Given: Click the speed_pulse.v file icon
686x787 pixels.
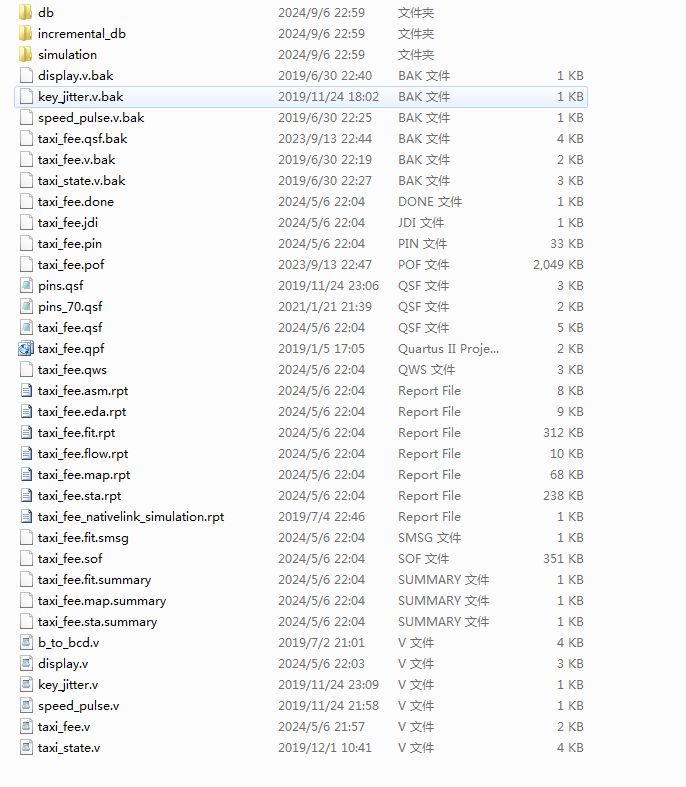Looking at the screenshot, I should [26, 706].
